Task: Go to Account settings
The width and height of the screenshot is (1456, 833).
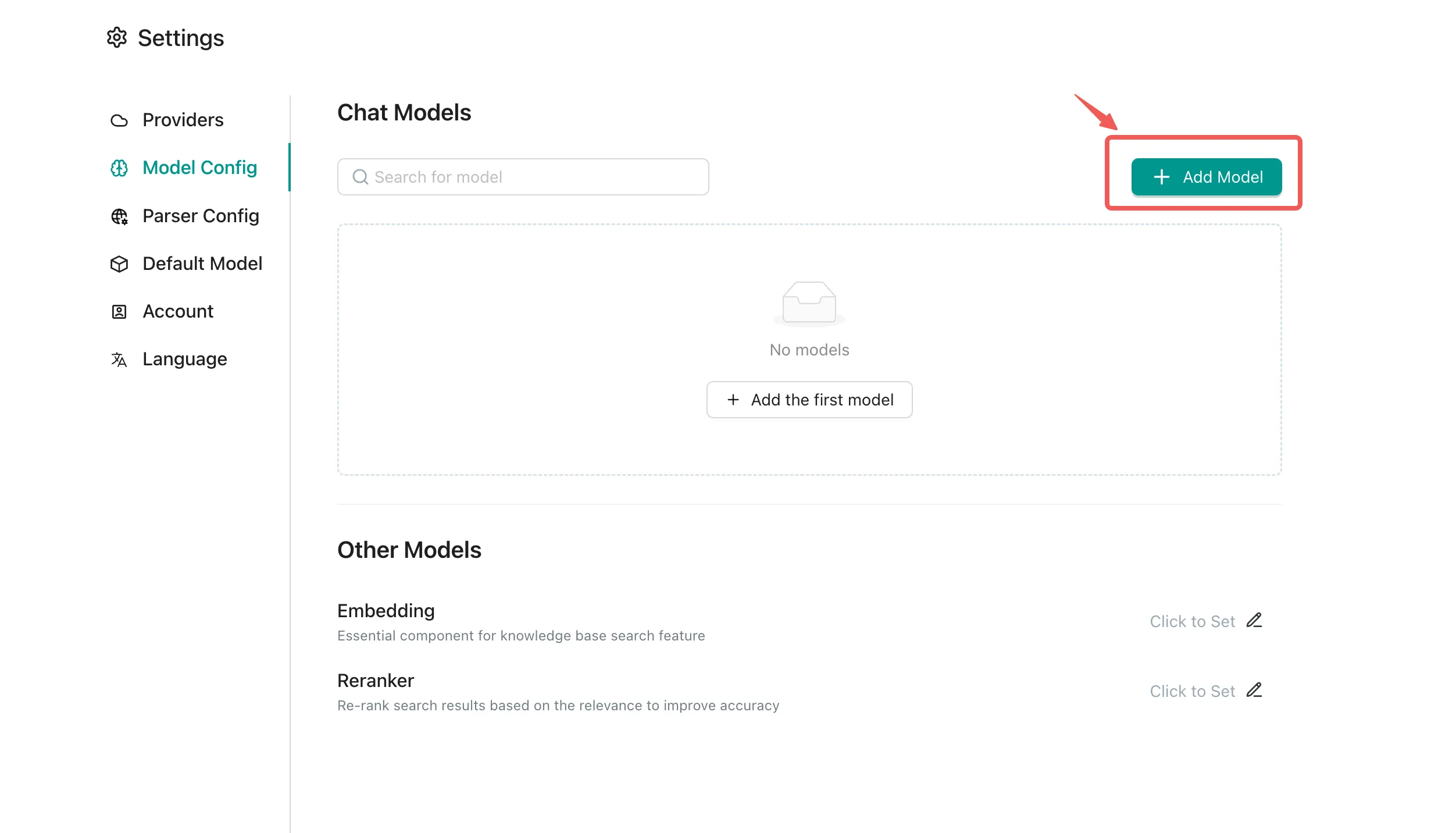Action: point(178,312)
